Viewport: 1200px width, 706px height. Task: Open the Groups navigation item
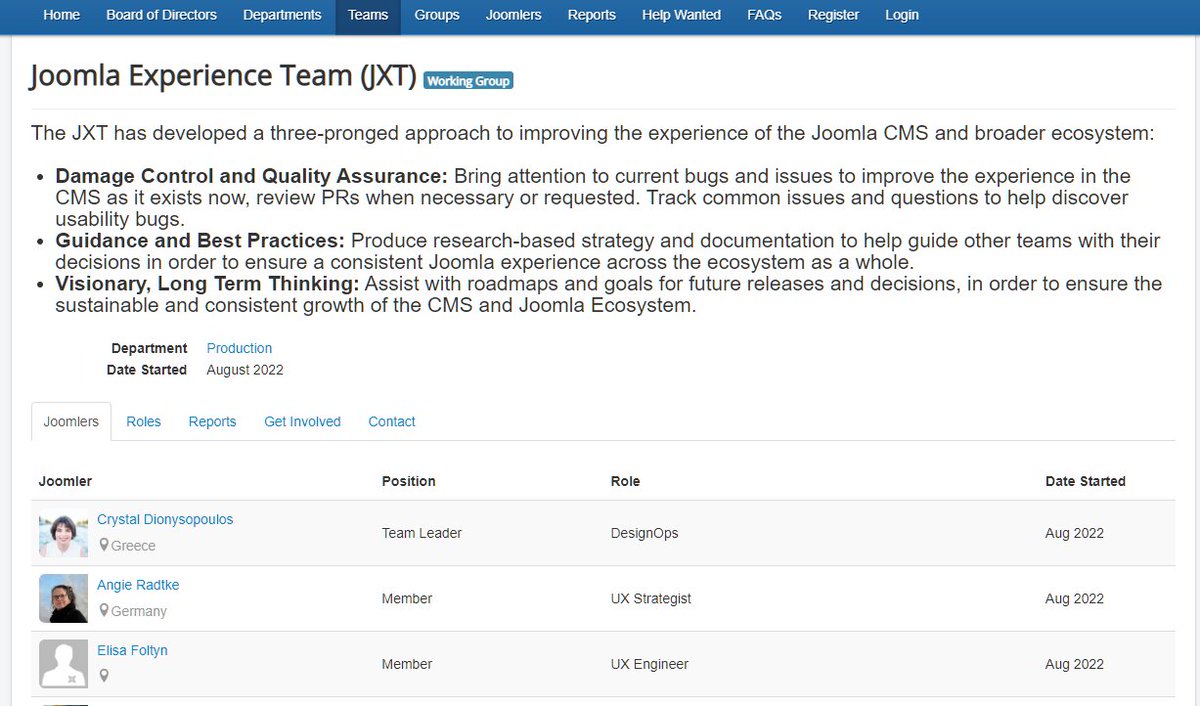click(437, 15)
